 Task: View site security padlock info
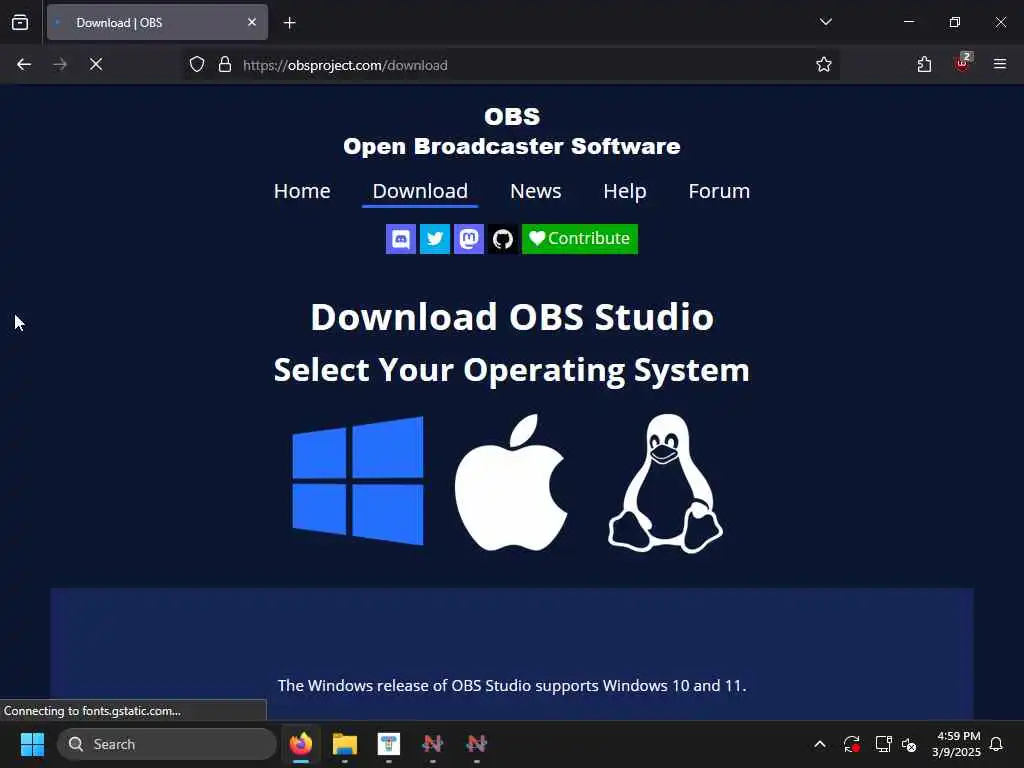coord(225,65)
